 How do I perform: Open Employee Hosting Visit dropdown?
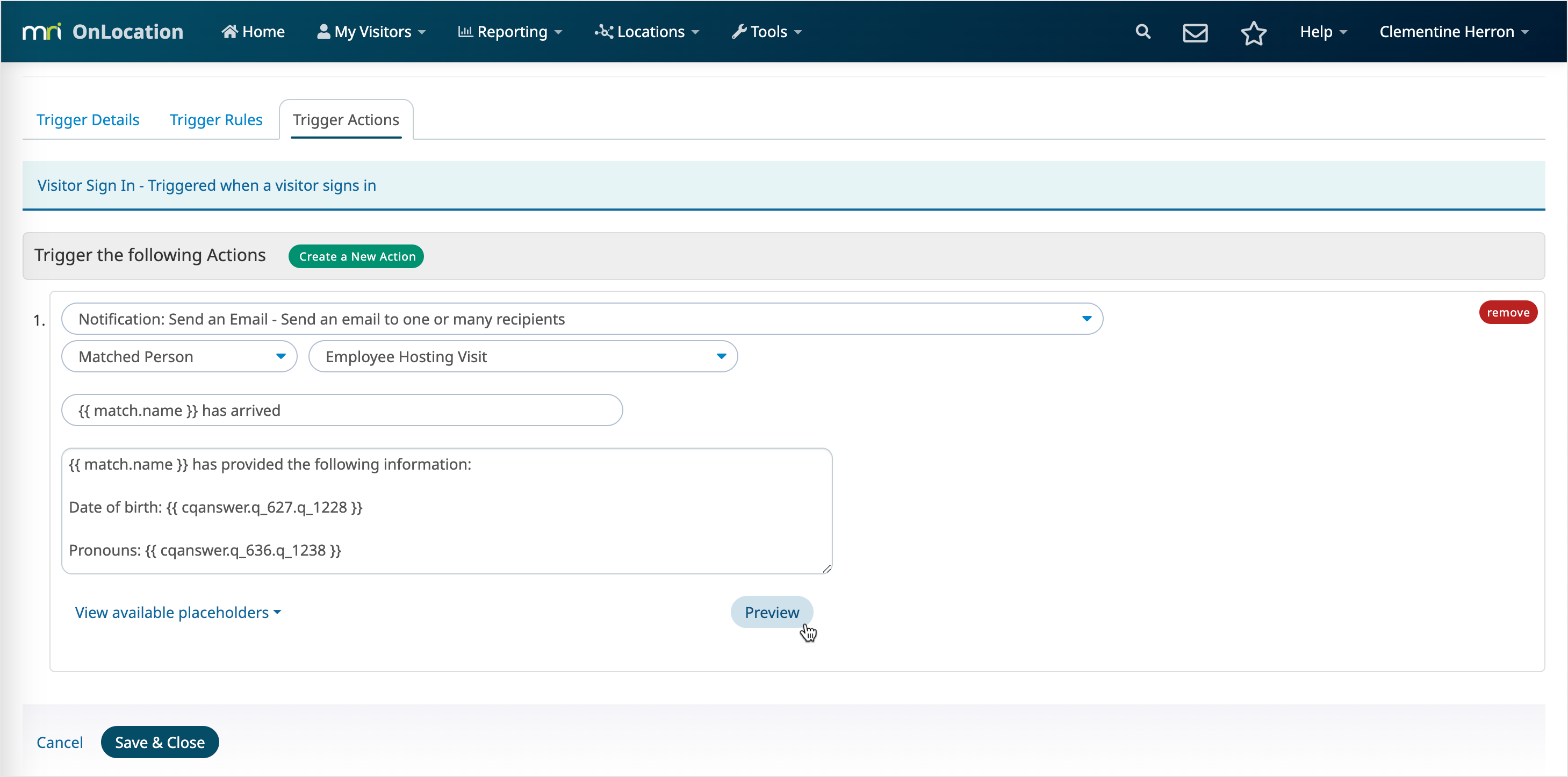tap(522, 357)
